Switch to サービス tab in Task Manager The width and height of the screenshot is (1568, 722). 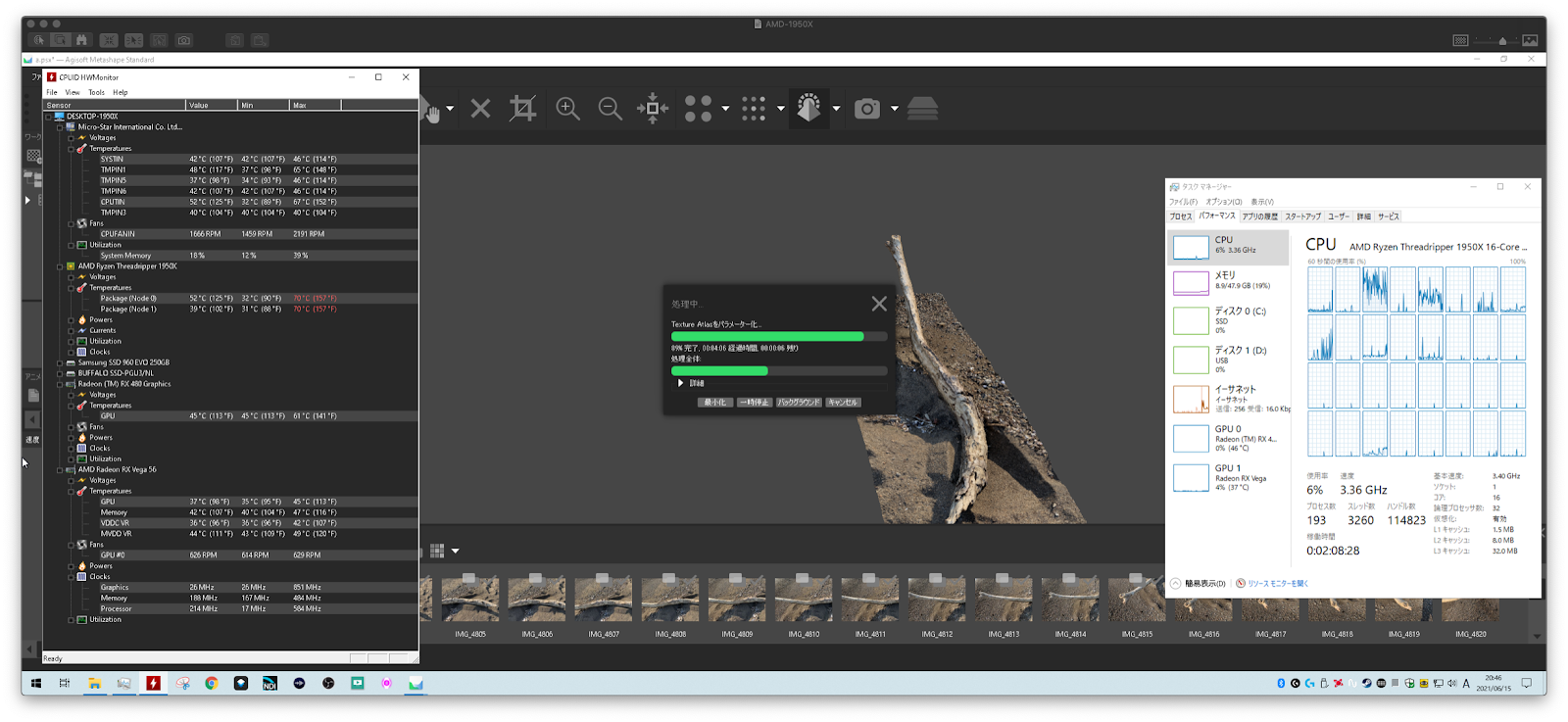pyautogui.click(x=1389, y=217)
